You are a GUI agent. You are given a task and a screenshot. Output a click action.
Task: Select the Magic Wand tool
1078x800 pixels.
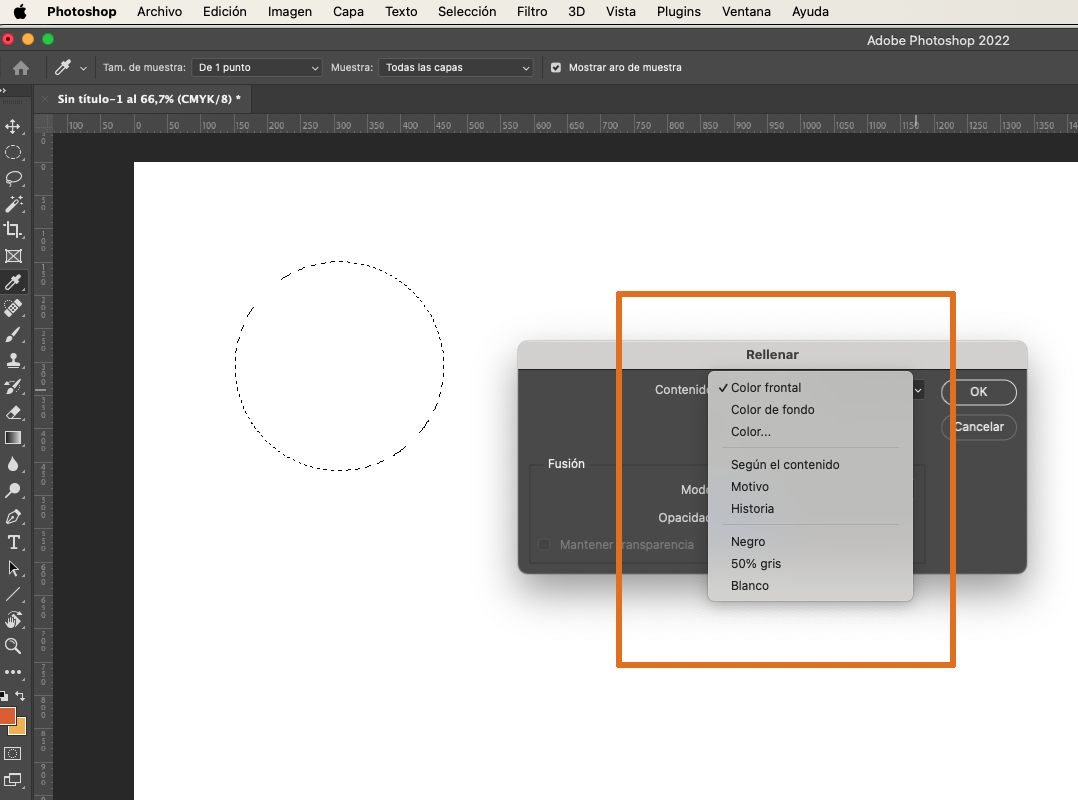coord(13,204)
